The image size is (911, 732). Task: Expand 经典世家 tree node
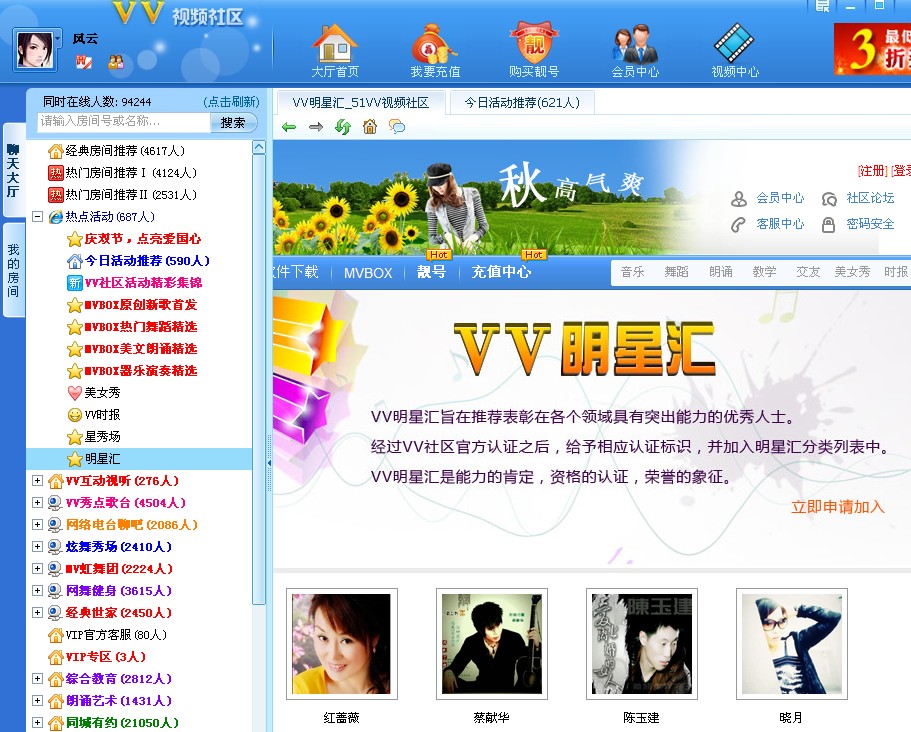pyautogui.click(x=37, y=613)
